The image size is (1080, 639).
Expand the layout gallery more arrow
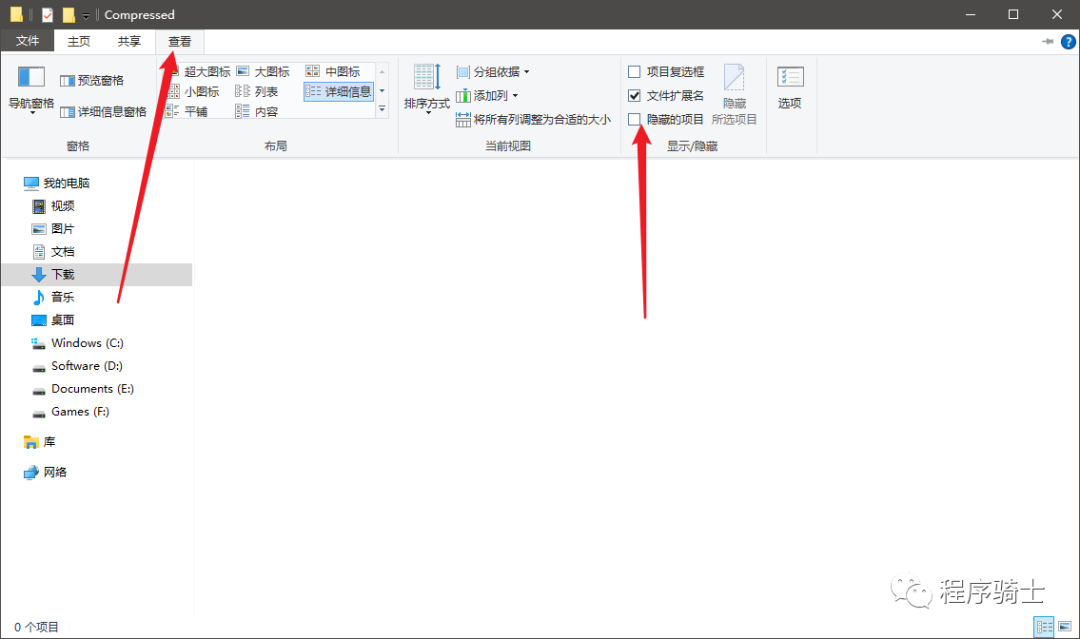[381, 109]
